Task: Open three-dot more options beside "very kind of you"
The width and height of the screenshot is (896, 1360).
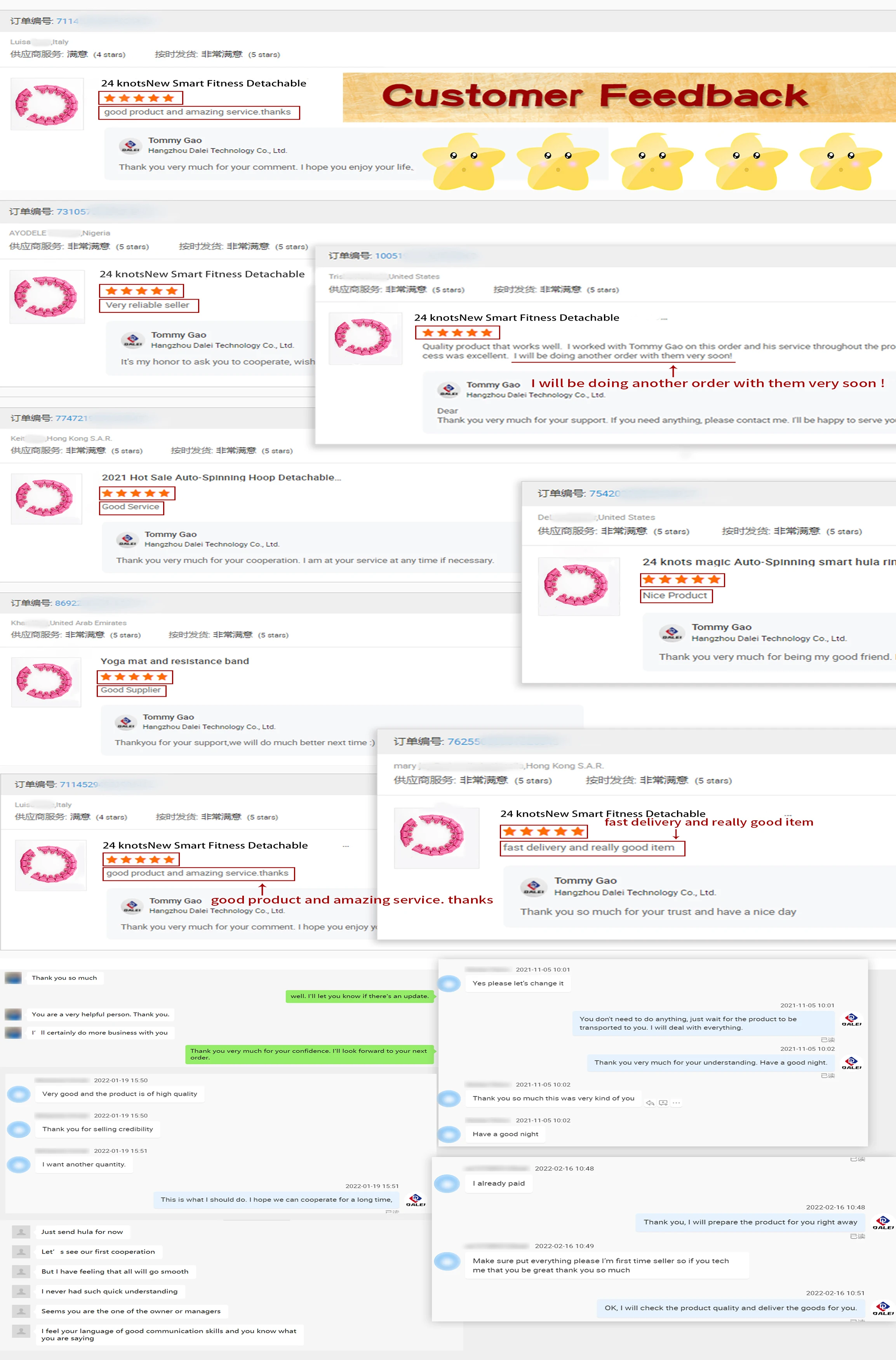Action: tap(676, 1103)
